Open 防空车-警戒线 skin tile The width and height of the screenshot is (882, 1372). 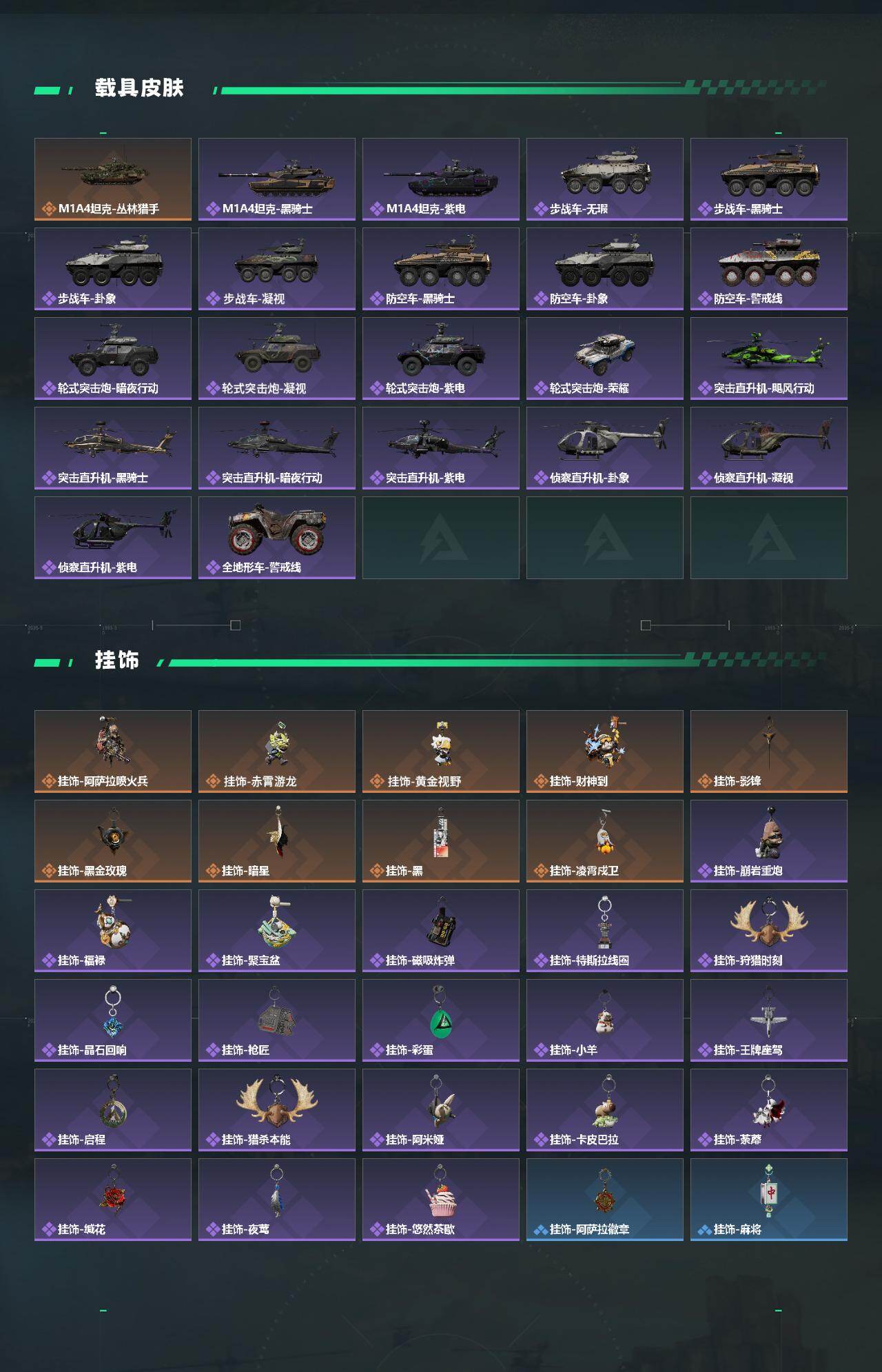point(769,269)
